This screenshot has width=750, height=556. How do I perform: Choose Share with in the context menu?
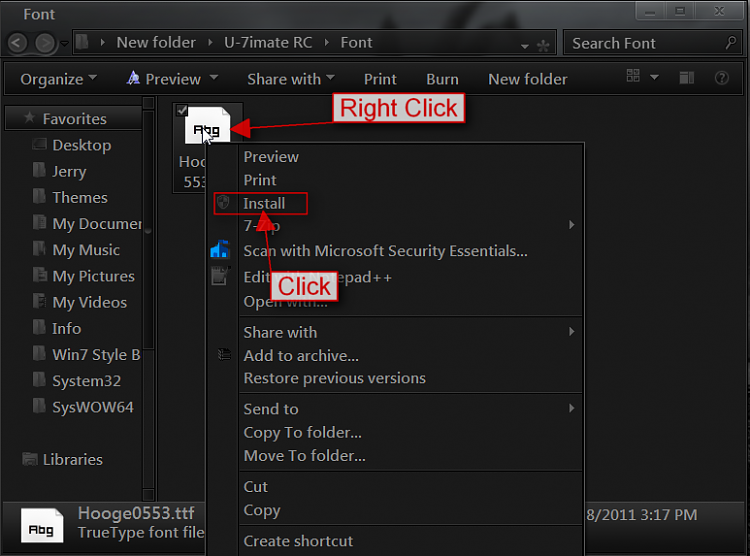tap(280, 333)
